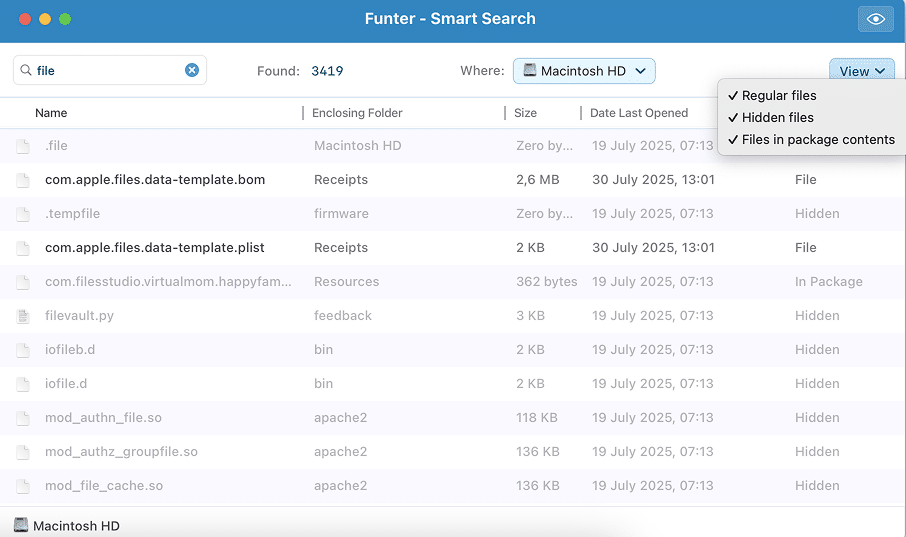Click the file icon of com.apple.files.data-template.bom
Screen dimensions: 906x537
(23, 180)
